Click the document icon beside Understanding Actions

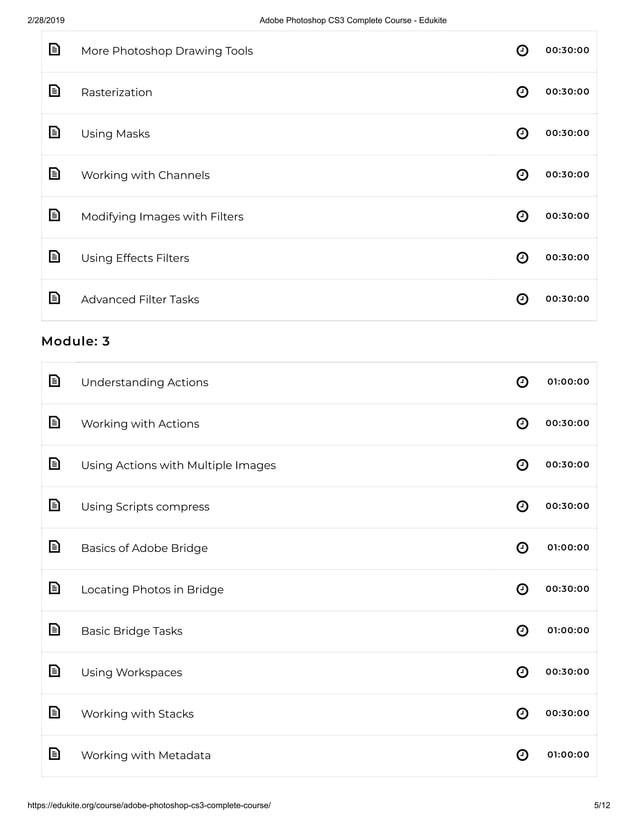coord(55,381)
